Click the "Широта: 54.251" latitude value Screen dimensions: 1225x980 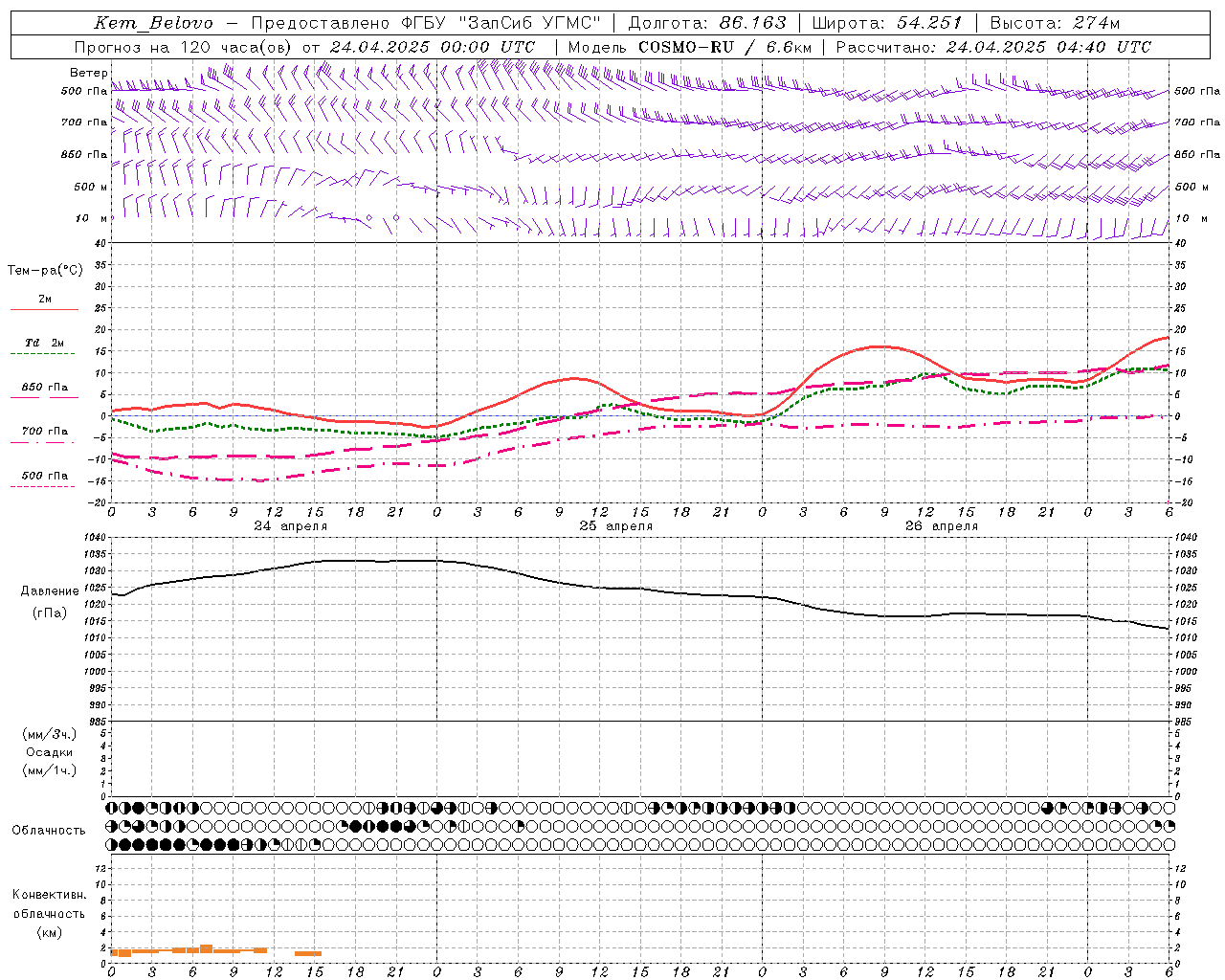886,23
